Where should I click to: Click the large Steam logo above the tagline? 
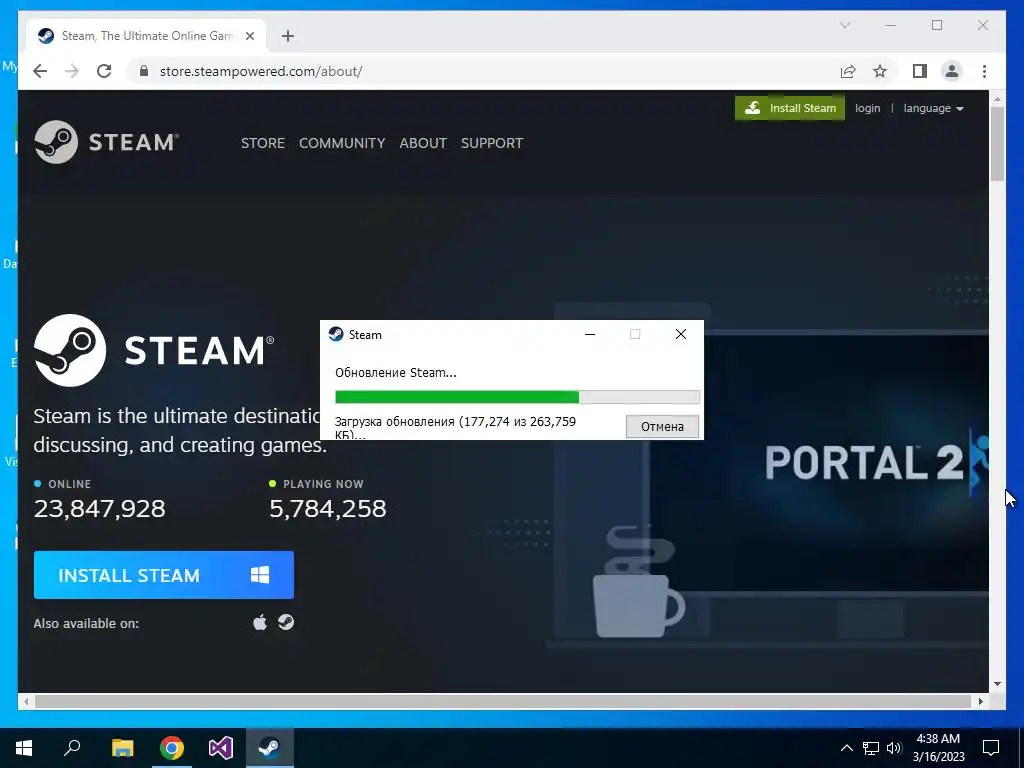[154, 350]
